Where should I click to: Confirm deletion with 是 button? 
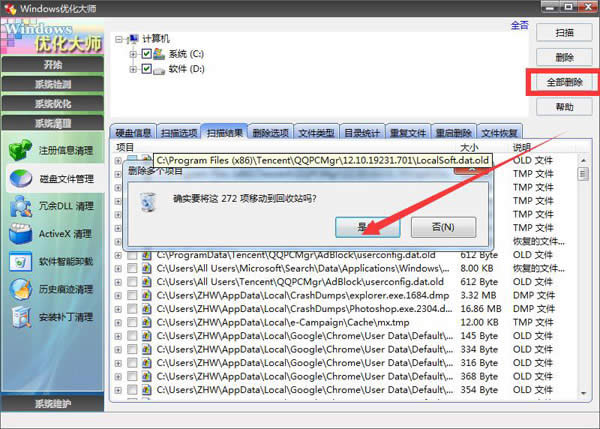point(368,227)
